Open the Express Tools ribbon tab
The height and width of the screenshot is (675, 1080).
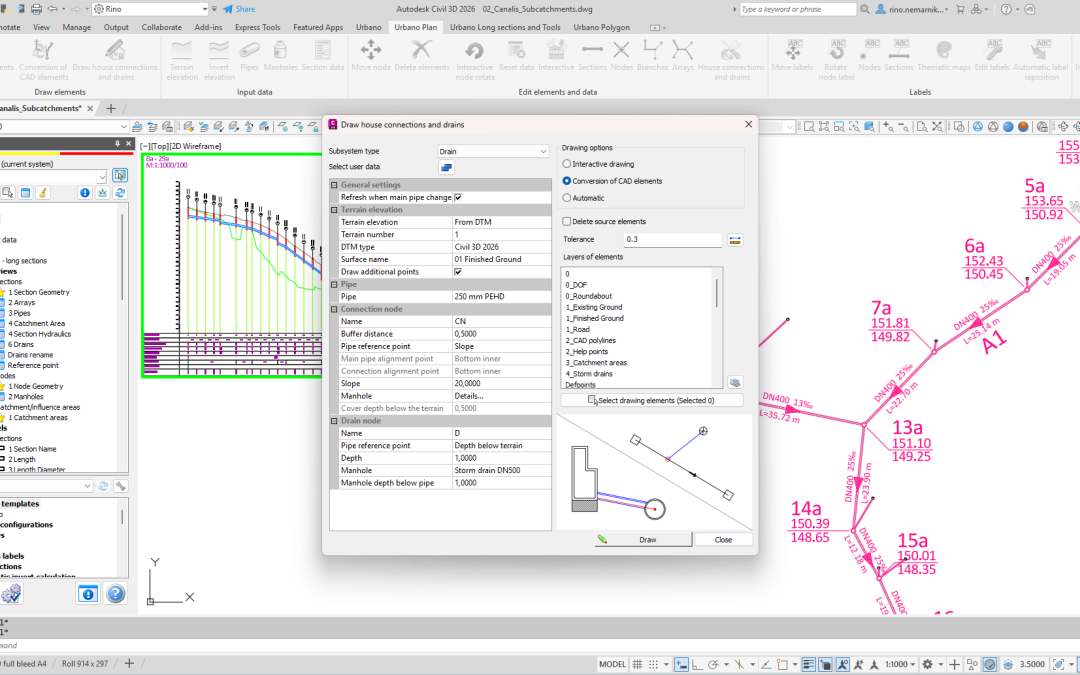[x=257, y=27]
